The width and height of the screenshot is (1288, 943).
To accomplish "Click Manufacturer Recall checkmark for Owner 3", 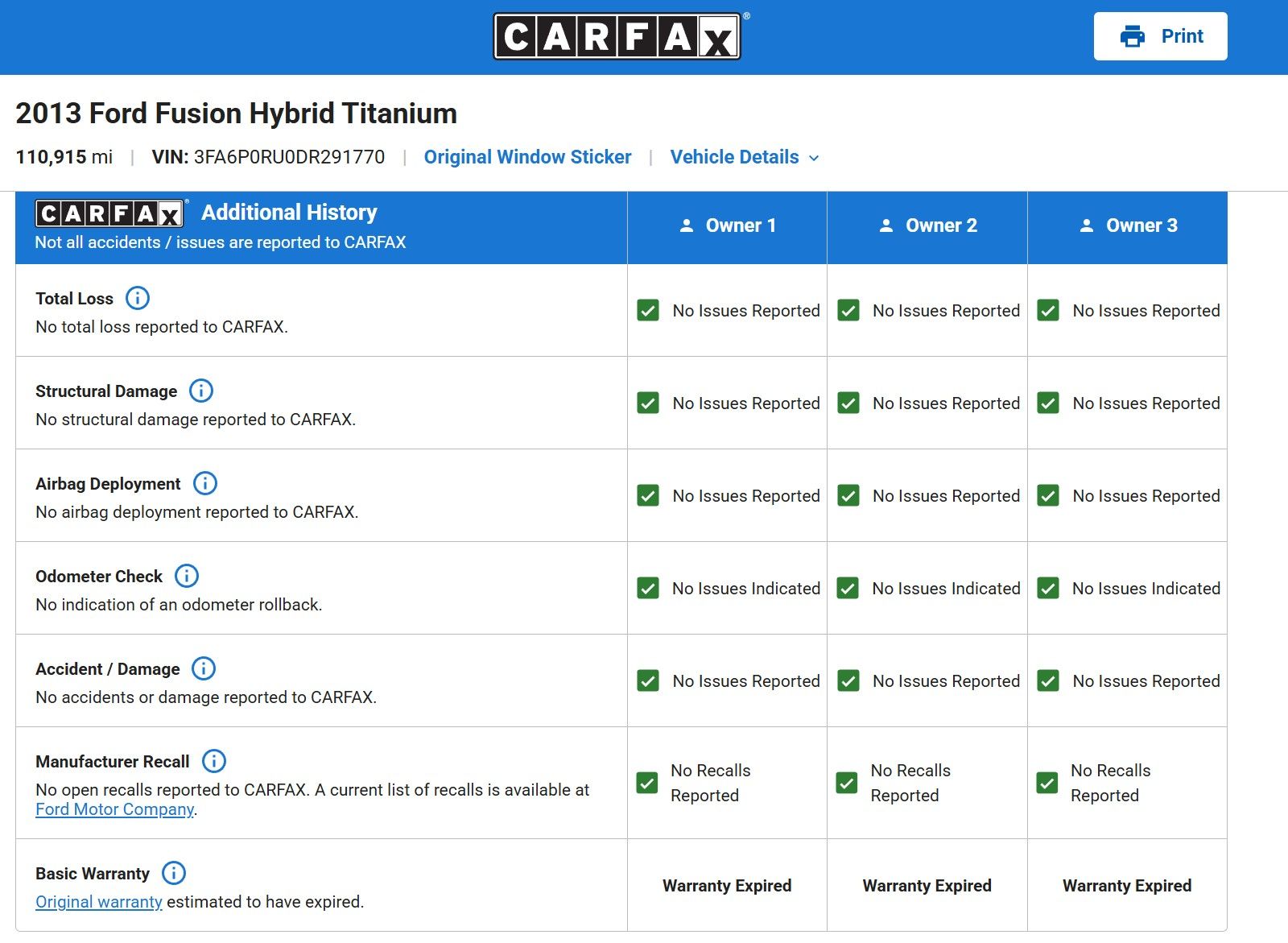I will (1047, 783).
